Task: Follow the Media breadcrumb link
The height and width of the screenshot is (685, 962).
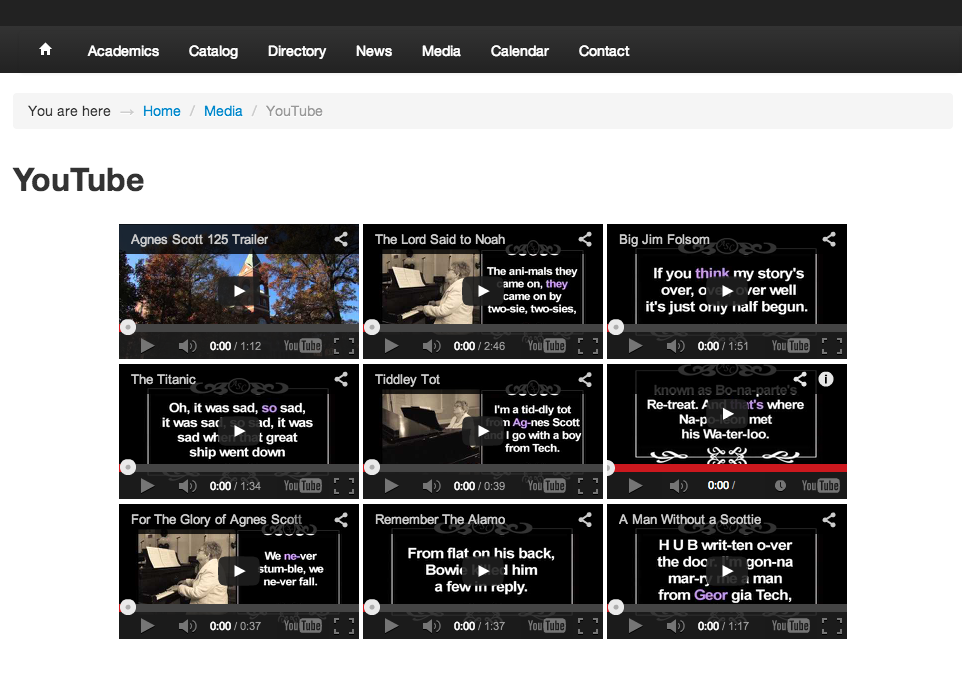Action: click(x=223, y=111)
